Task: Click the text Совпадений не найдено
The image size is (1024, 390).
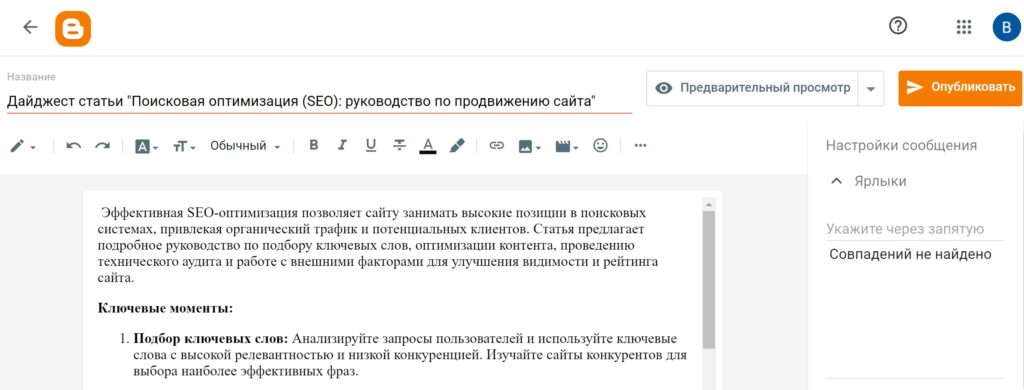Action: pyautogui.click(x=910, y=254)
